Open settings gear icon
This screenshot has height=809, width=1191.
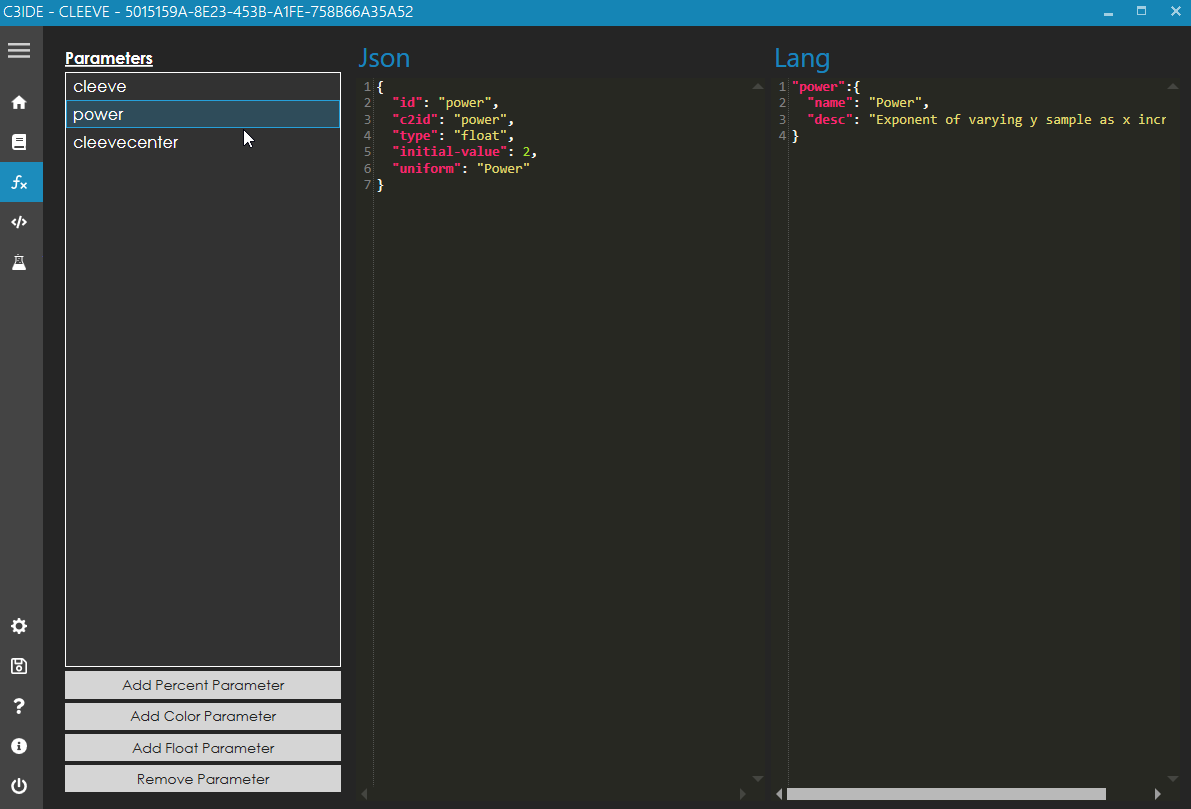(19, 626)
